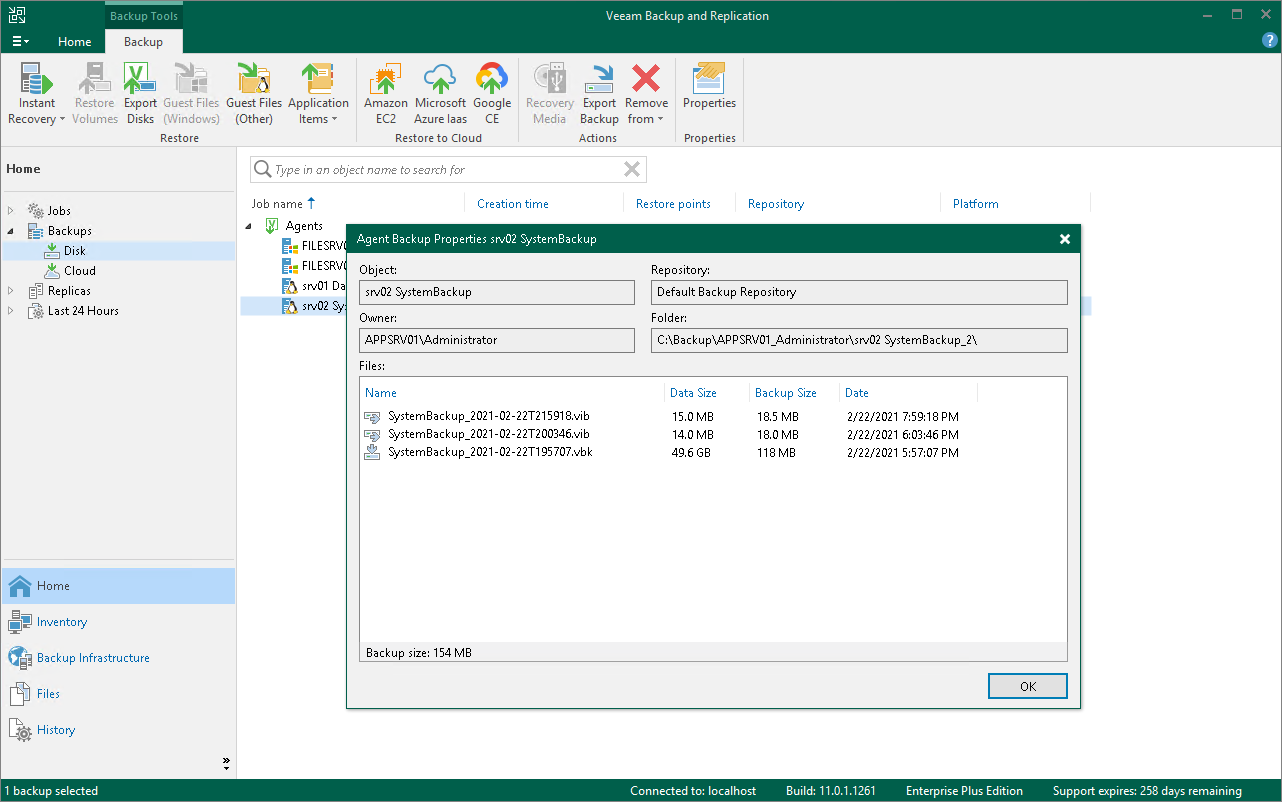This screenshot has height=802, width=1282.
Task: Select the Backup ribbon tab
Action: click(143, 42)
